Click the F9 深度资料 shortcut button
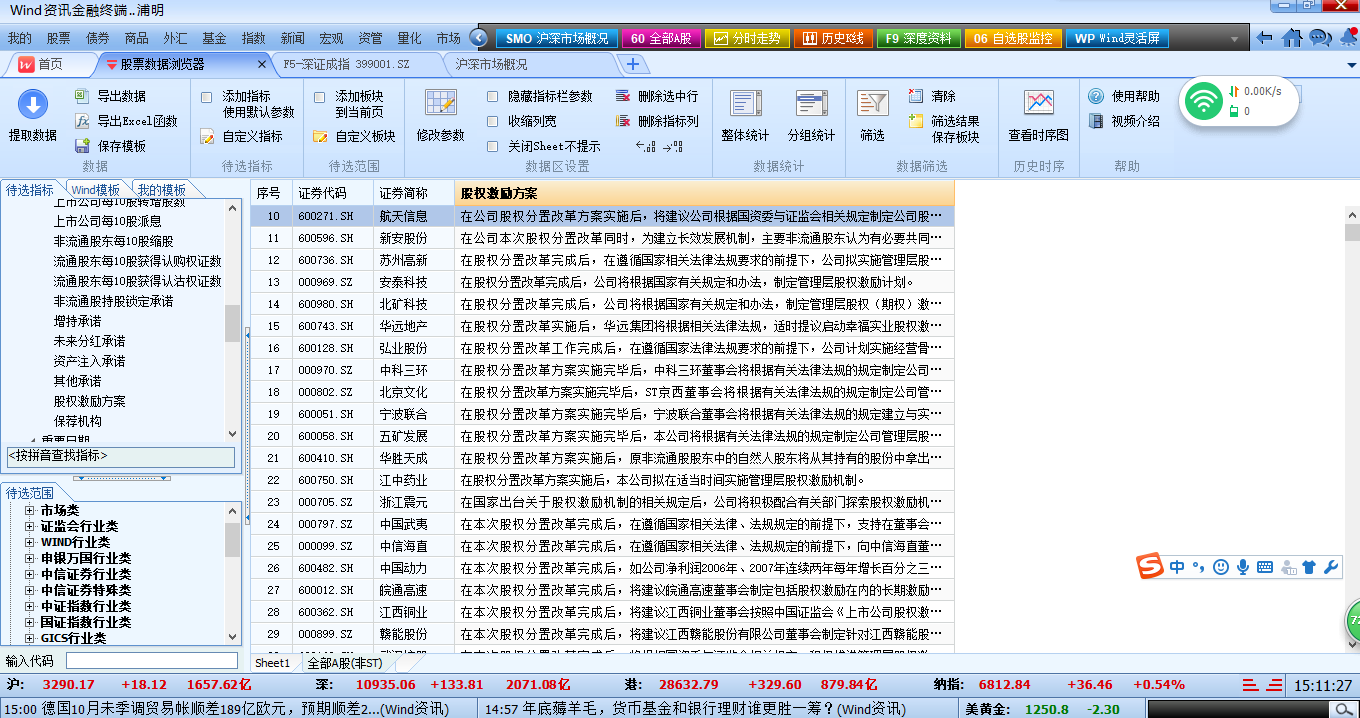The height and width of the screenshot is (718, 1360). pyautogui.click(x=919, y=39)
